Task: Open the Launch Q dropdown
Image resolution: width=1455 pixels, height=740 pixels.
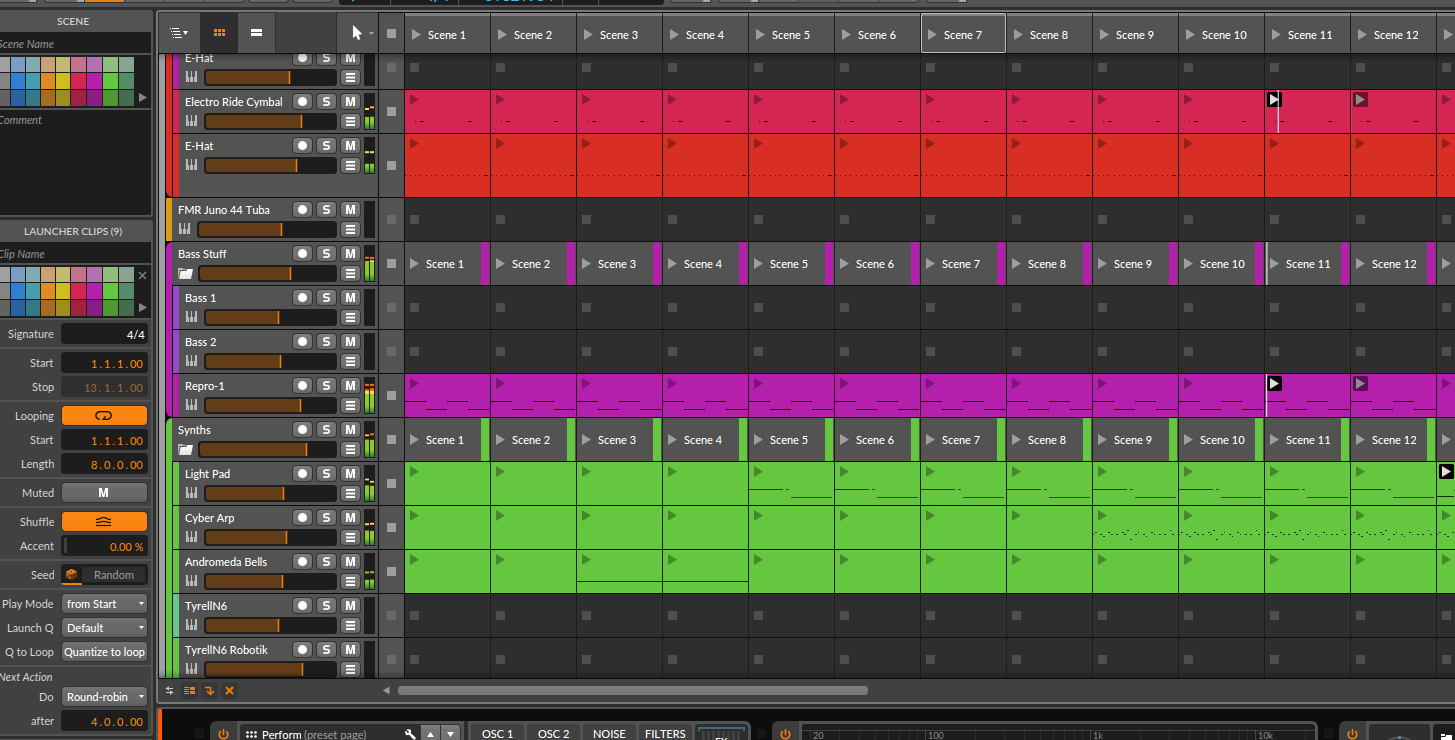Action: coord(104,628)
